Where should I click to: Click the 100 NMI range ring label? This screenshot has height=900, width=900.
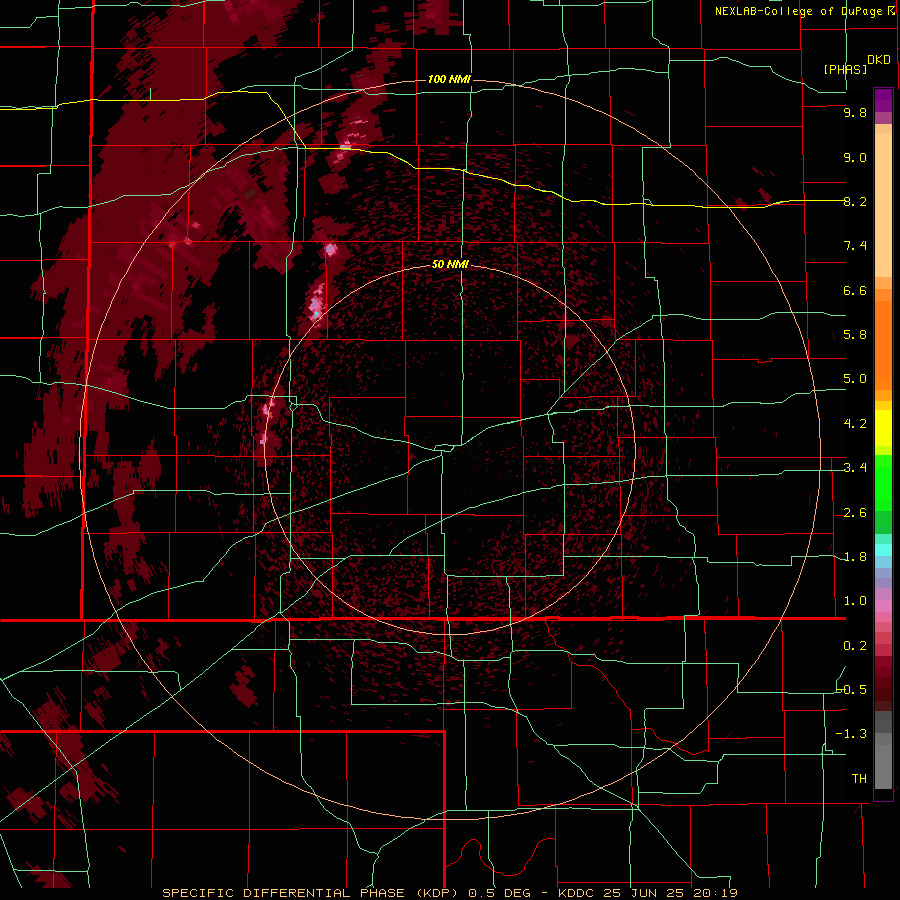[x=449, y=79]
